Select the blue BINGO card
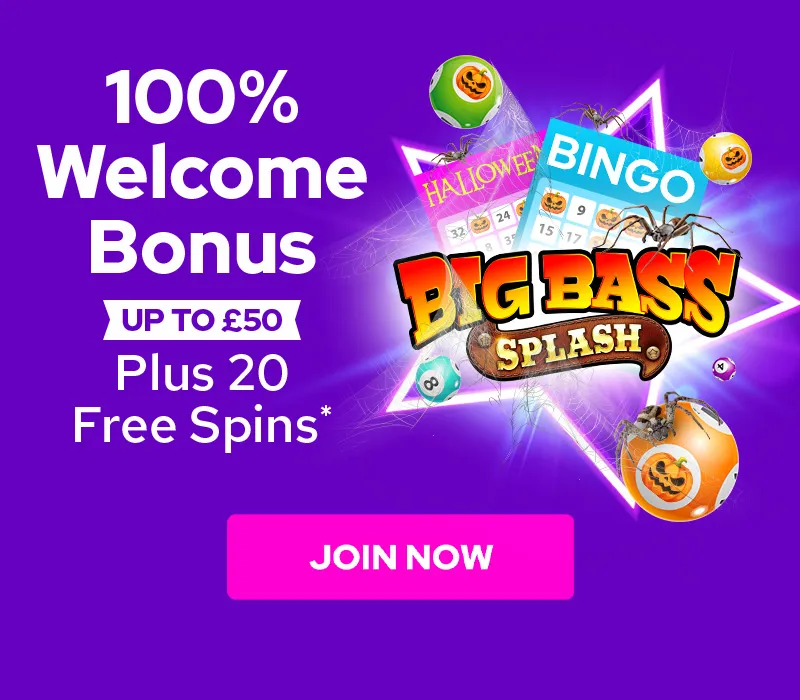The width and height of the screenshot is (800, 700). (612, 186)
